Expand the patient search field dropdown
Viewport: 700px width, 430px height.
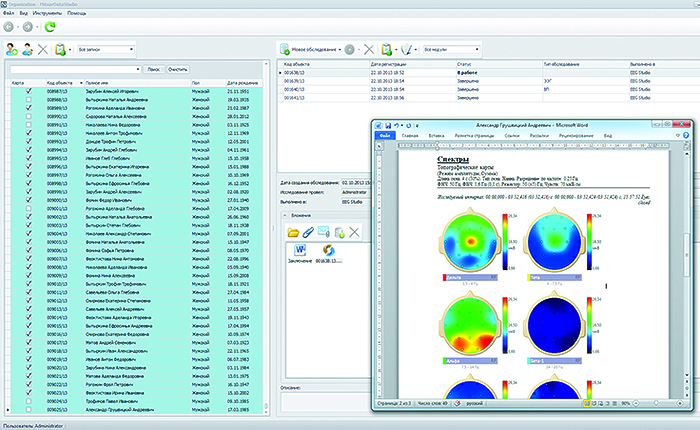137,70
